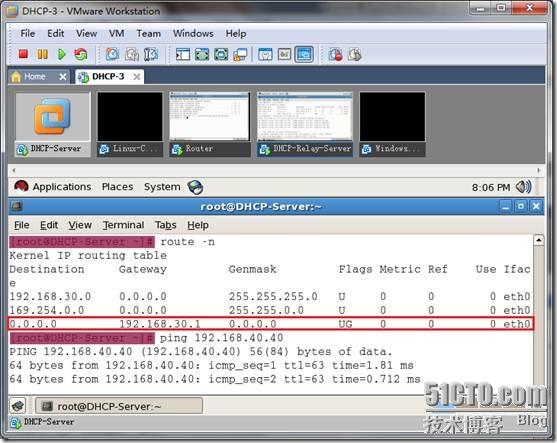Open the snapshot manager icon
Viewport: 557px width, 443px height.
151,54
